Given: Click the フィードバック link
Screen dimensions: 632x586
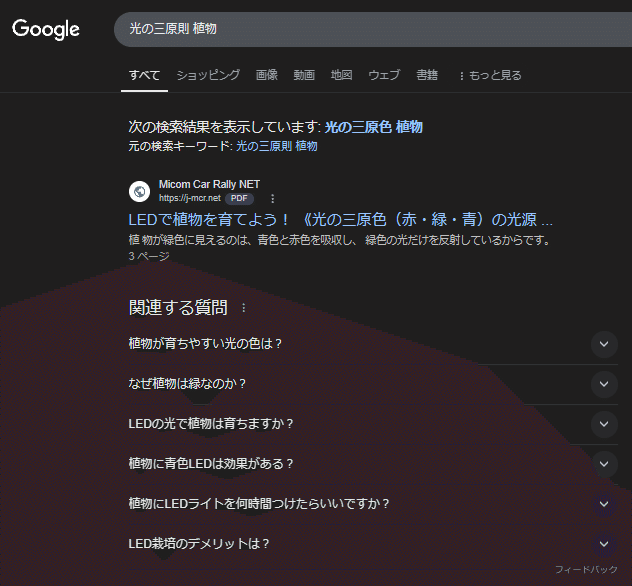Looking at the screenshot, I should [586, 569].
